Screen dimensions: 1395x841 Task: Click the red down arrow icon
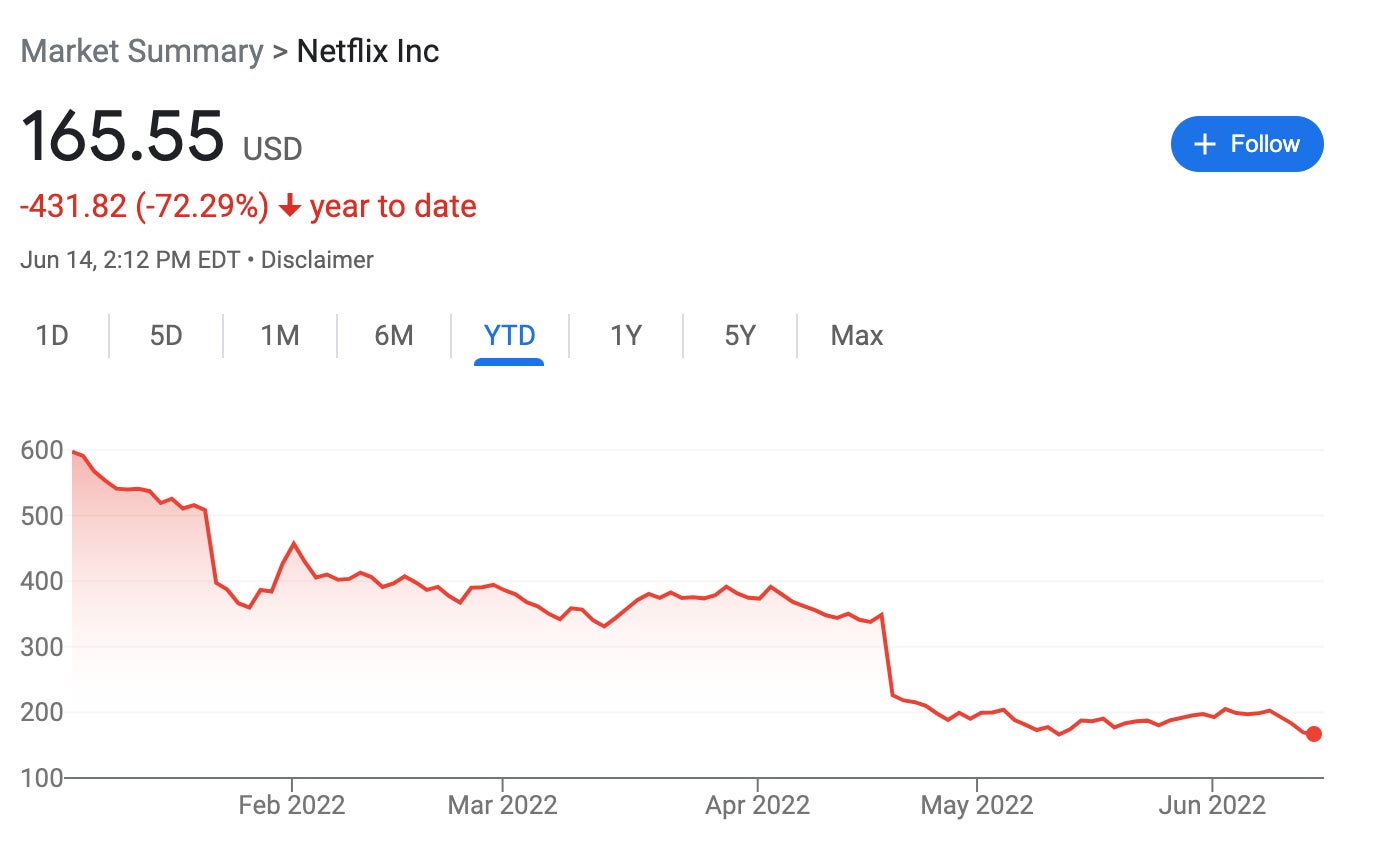tap(290, 207)
